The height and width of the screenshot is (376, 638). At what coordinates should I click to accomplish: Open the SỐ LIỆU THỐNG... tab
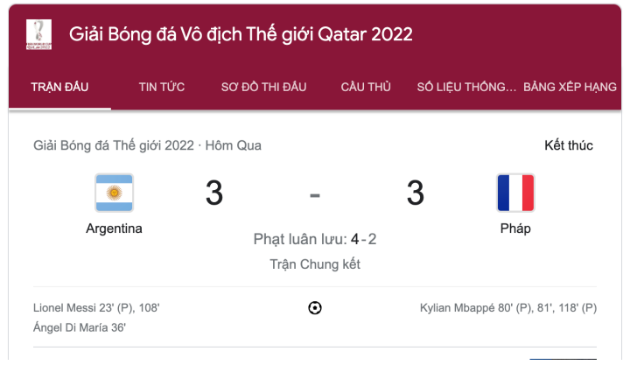(467, 87)
